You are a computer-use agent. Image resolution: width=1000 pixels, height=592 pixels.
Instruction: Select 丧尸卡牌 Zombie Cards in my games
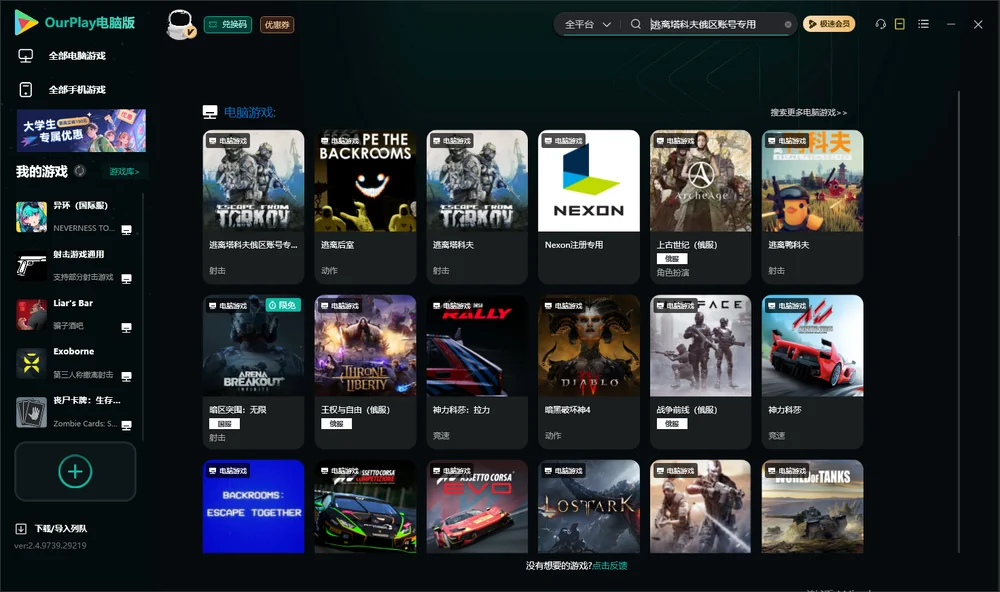click(x=74, y=412)
